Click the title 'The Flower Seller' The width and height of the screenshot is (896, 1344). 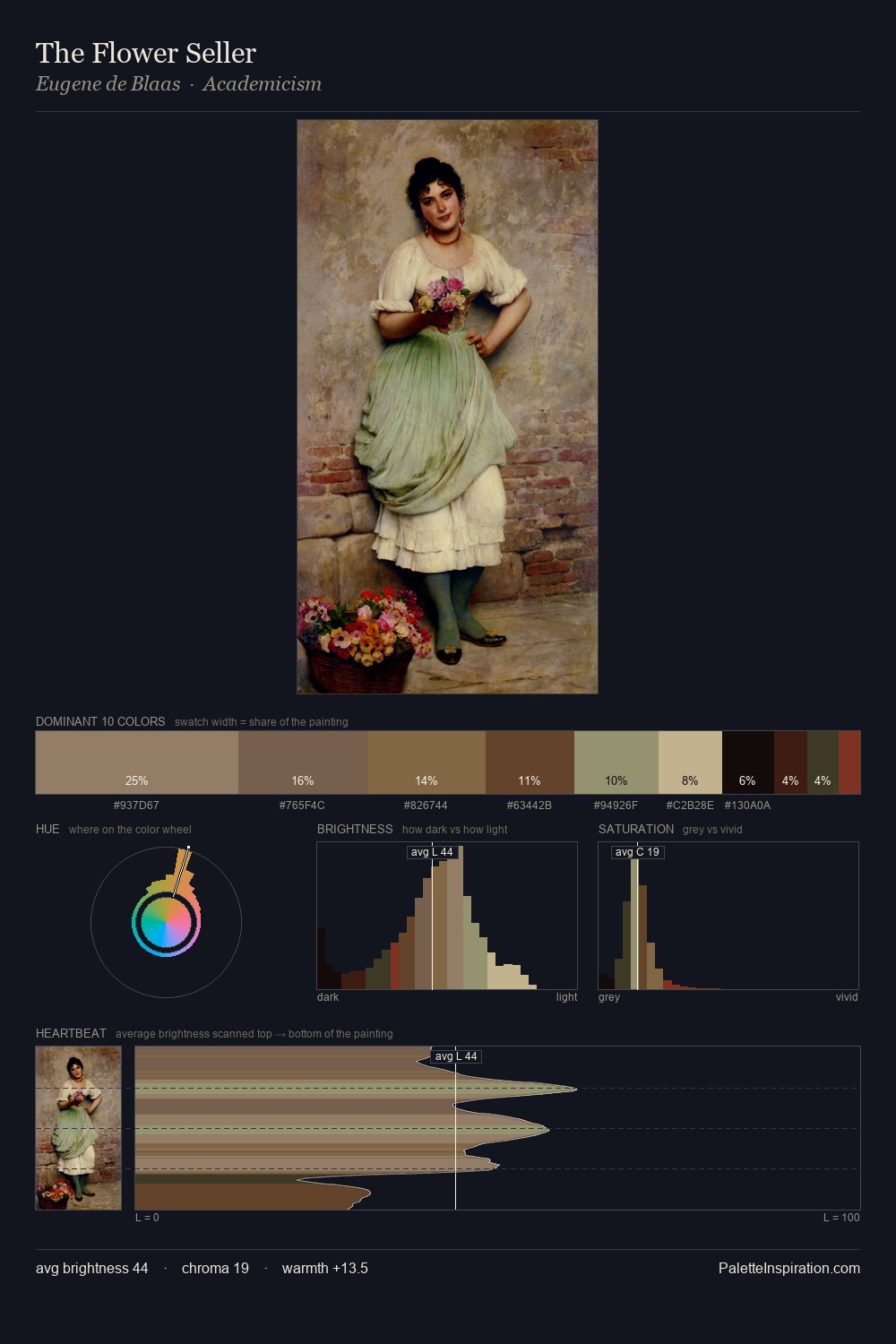[x=146, y=53]
